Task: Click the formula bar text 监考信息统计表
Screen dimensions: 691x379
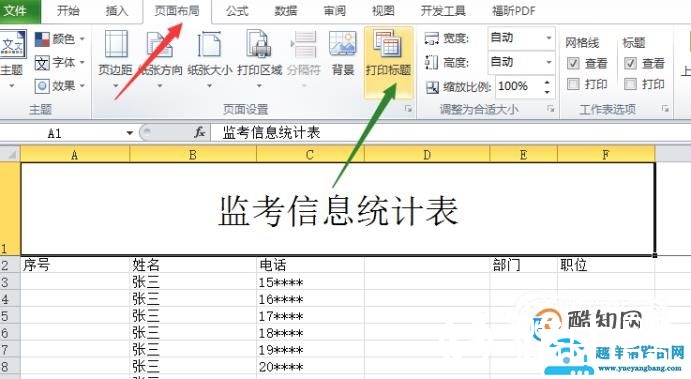Action: (271, 132)
